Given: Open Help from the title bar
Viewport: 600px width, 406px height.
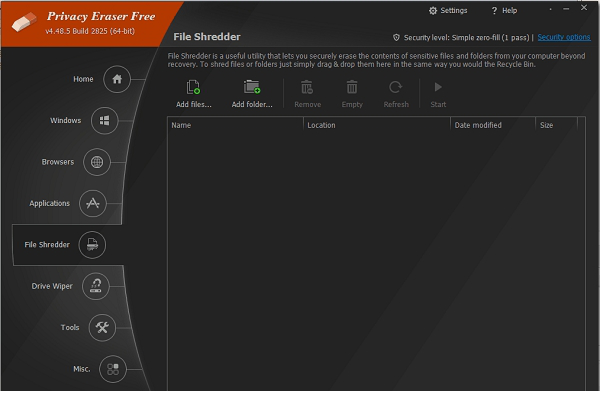Looking at the screenshot, I should point(504,11).
